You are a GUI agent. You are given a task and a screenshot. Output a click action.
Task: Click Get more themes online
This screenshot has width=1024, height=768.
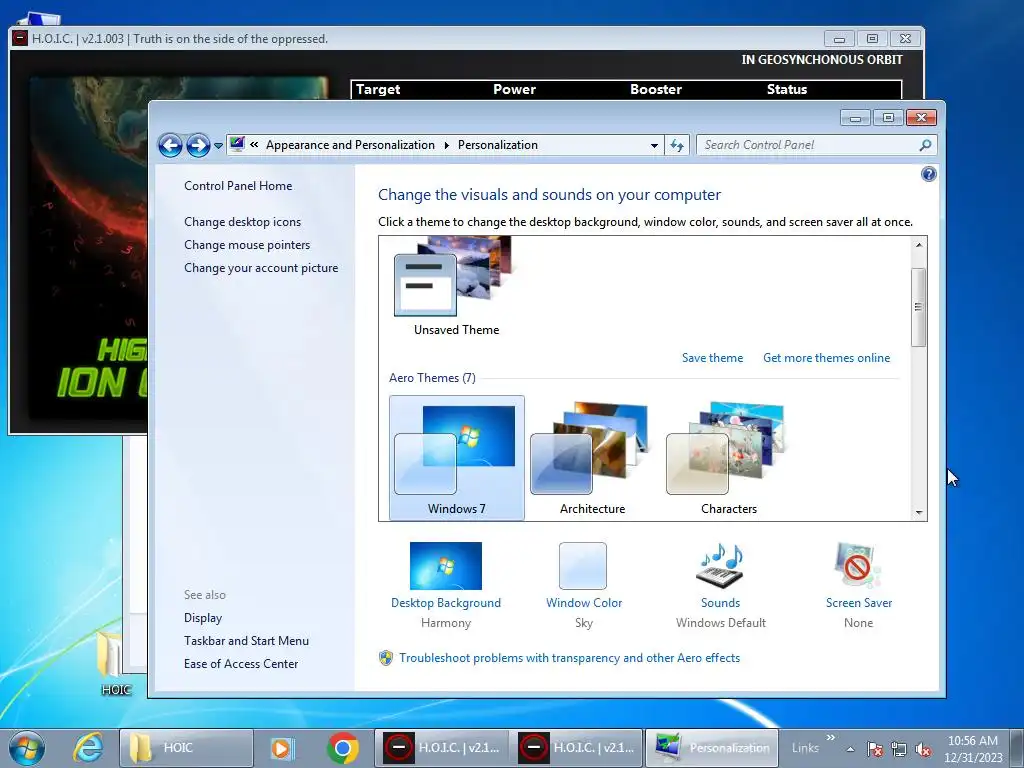pyautogui.click(x=826, y=358)
